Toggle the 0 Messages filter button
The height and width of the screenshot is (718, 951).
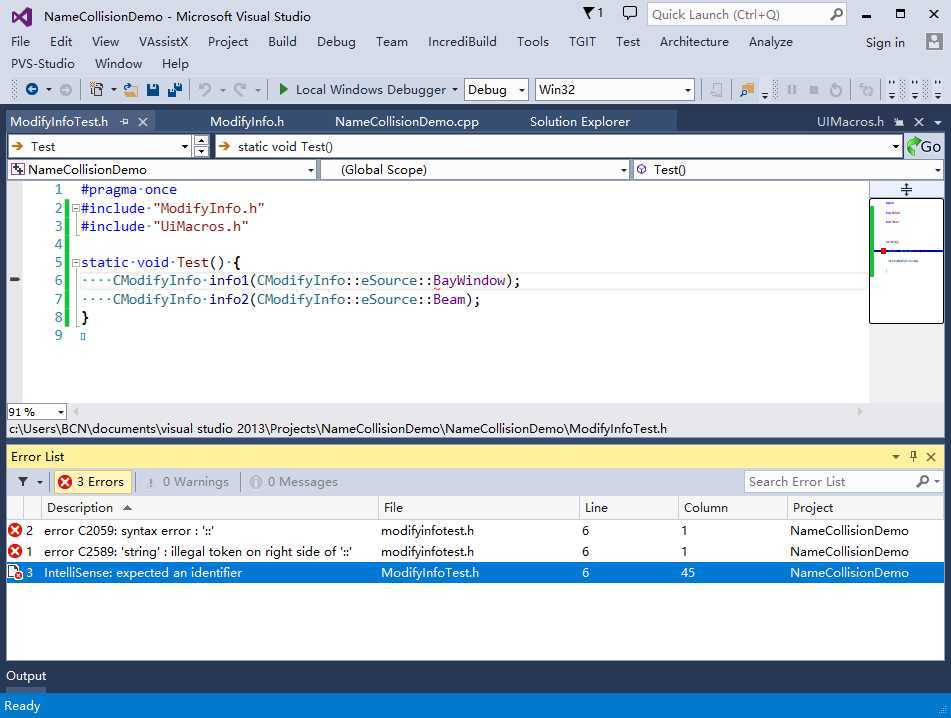point(294,481)
